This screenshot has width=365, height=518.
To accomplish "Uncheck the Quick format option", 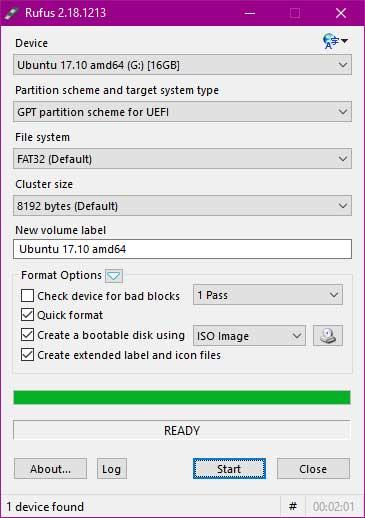I will 27,315.
